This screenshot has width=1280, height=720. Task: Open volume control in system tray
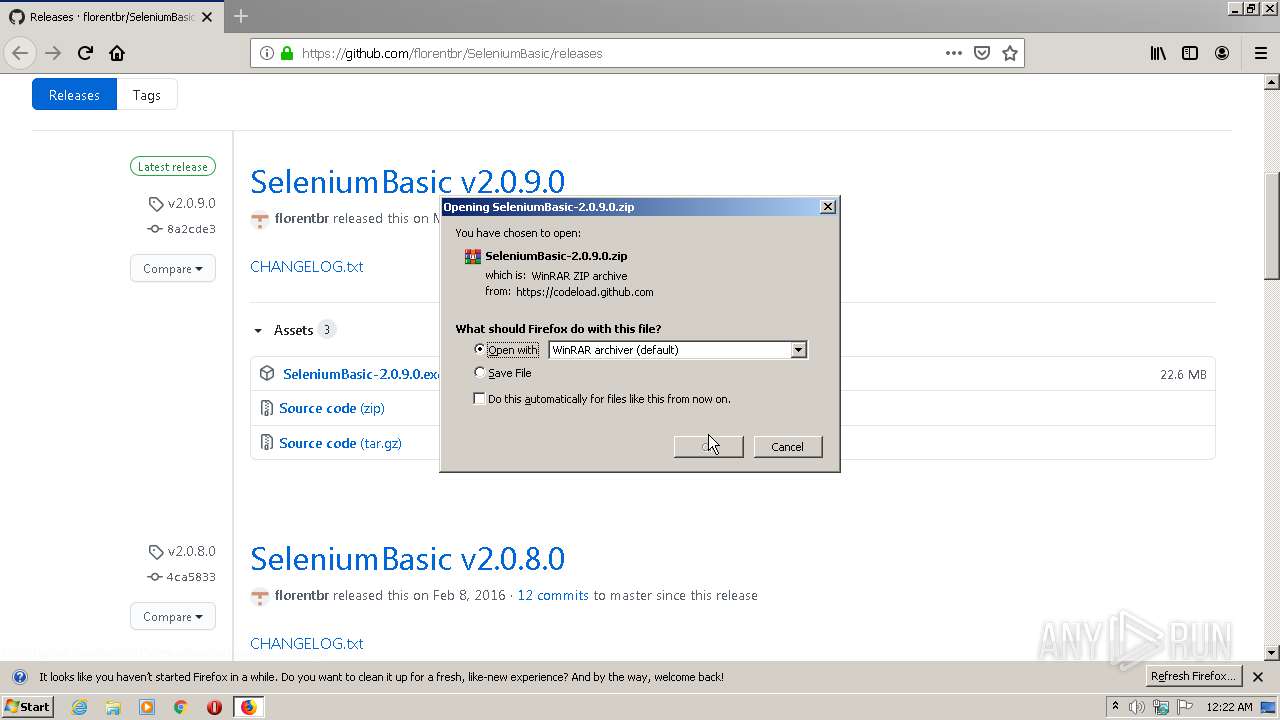point(1137,707)
